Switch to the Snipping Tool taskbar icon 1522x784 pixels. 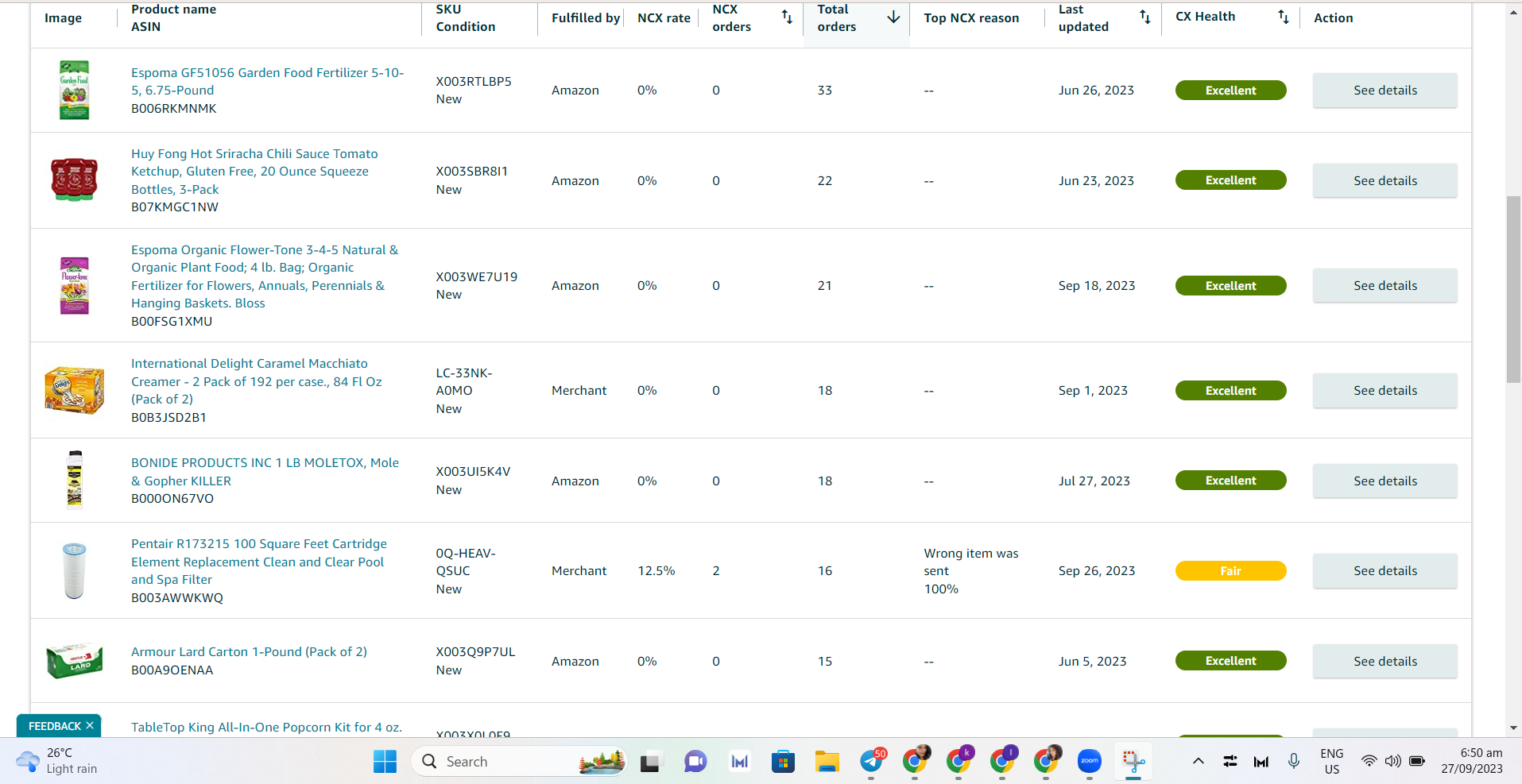click(x=1133, y=762)
